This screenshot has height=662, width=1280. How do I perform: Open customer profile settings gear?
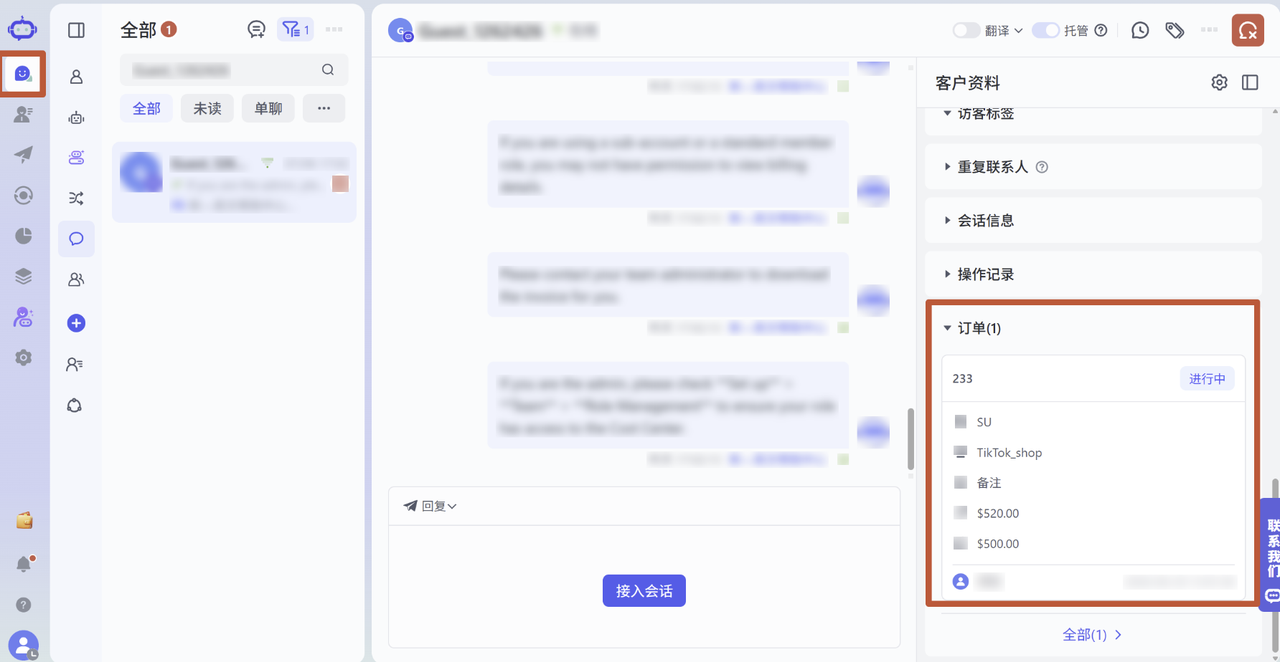1219,83
